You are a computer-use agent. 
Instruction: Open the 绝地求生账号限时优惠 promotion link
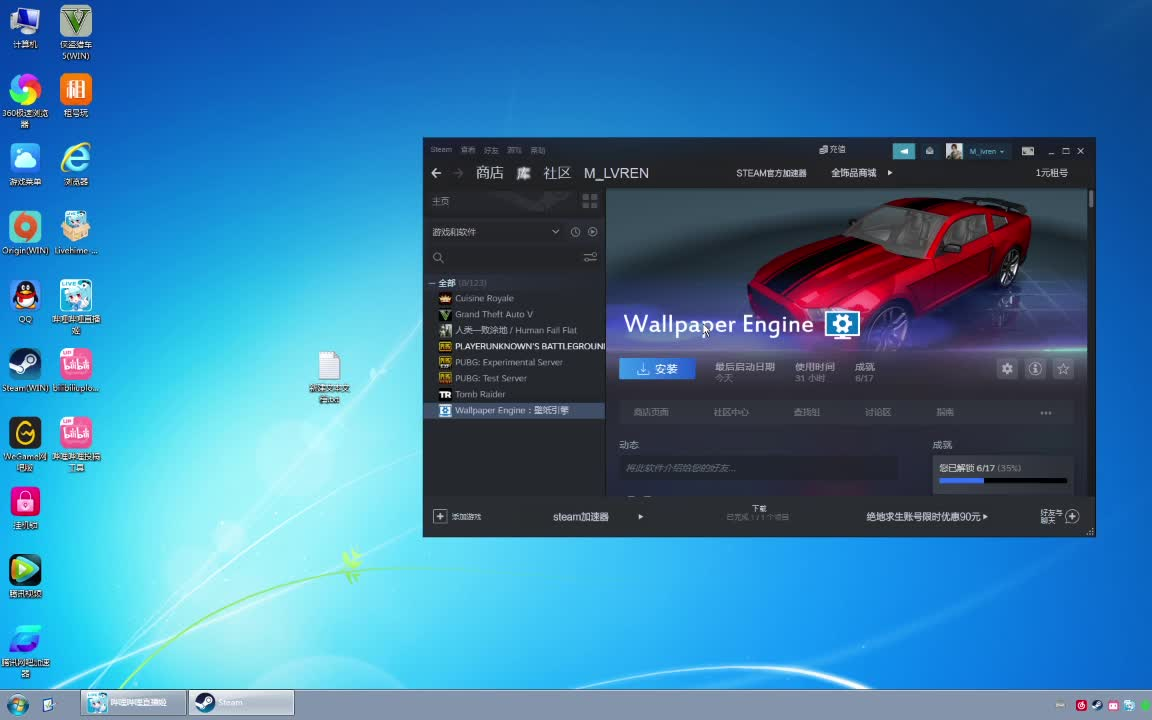926,516
